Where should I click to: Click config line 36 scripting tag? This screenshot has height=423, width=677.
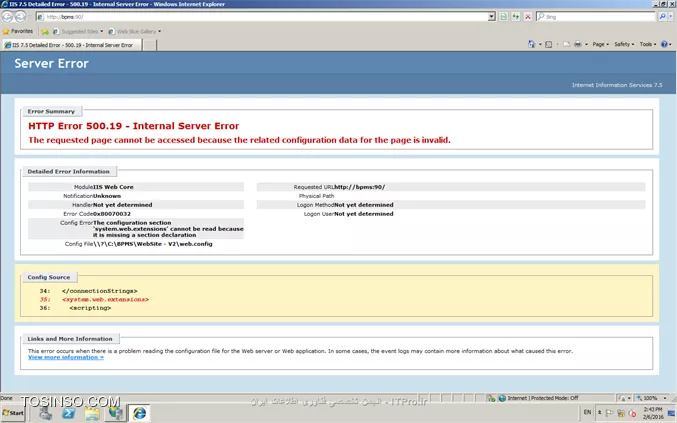pos(90,308)
